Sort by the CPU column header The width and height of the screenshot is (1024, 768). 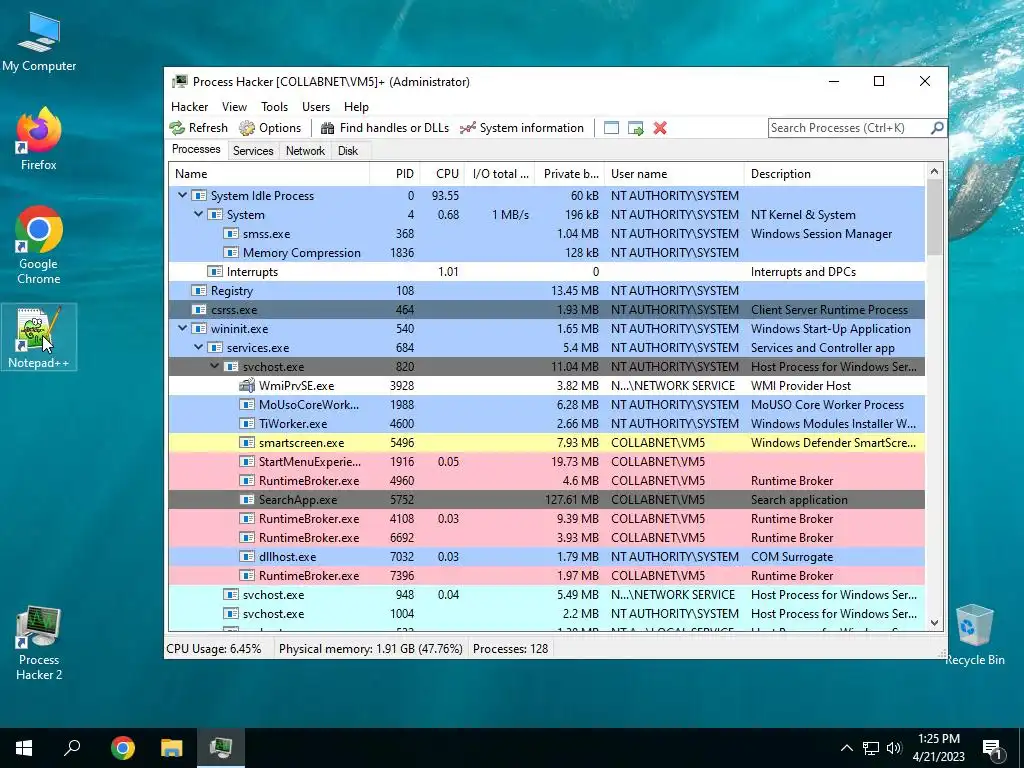pos(443,174)
